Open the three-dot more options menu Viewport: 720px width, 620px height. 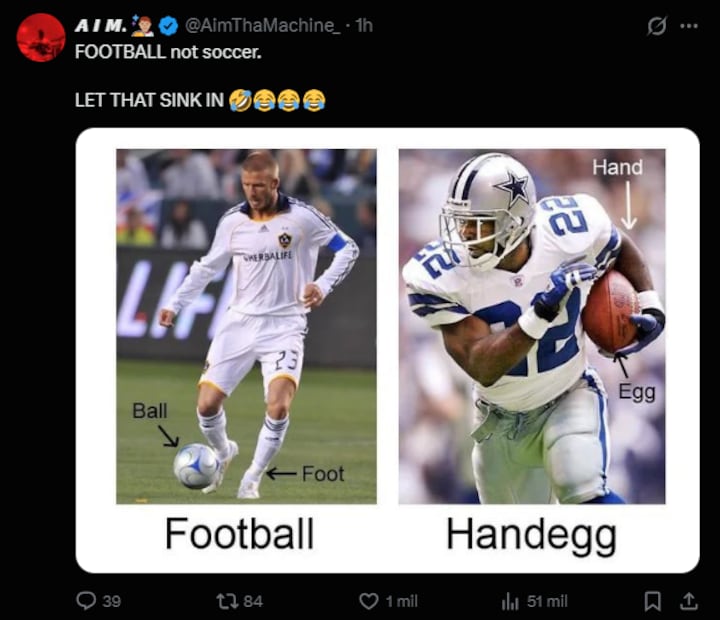(x=689, y=26)
